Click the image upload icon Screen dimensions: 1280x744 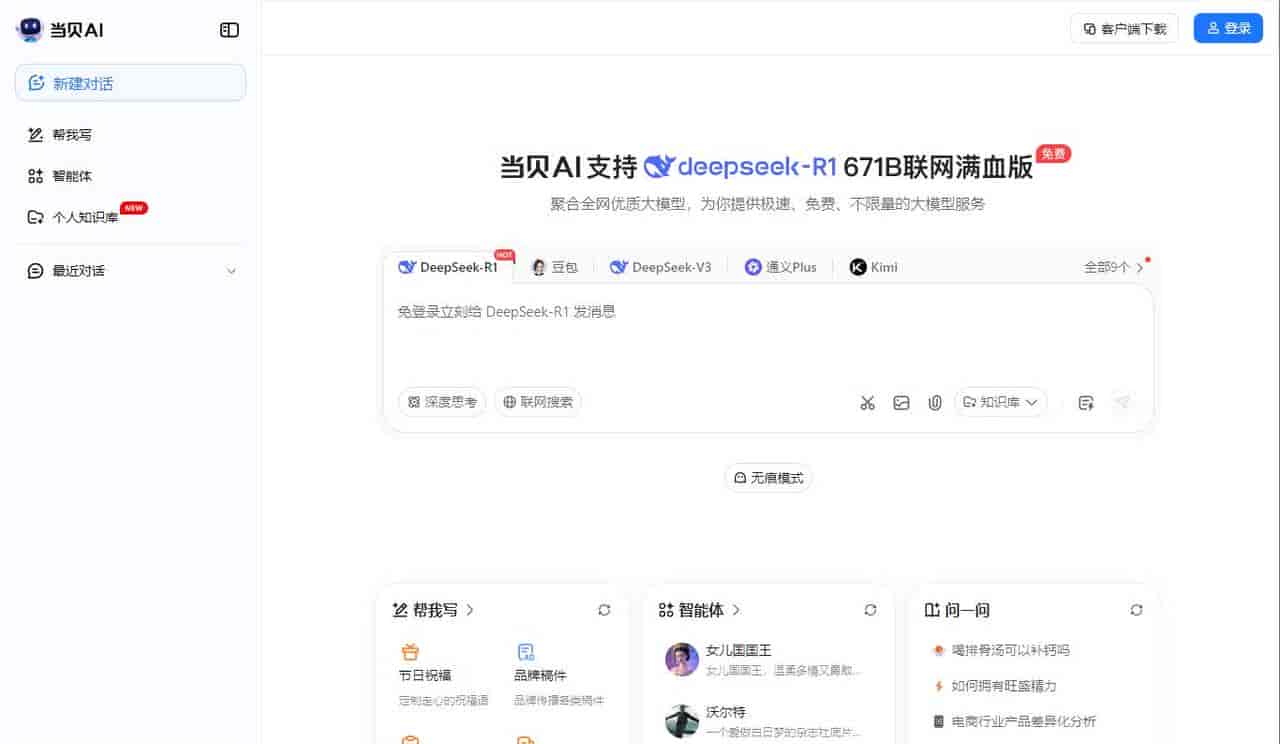[x=901, y=403]
